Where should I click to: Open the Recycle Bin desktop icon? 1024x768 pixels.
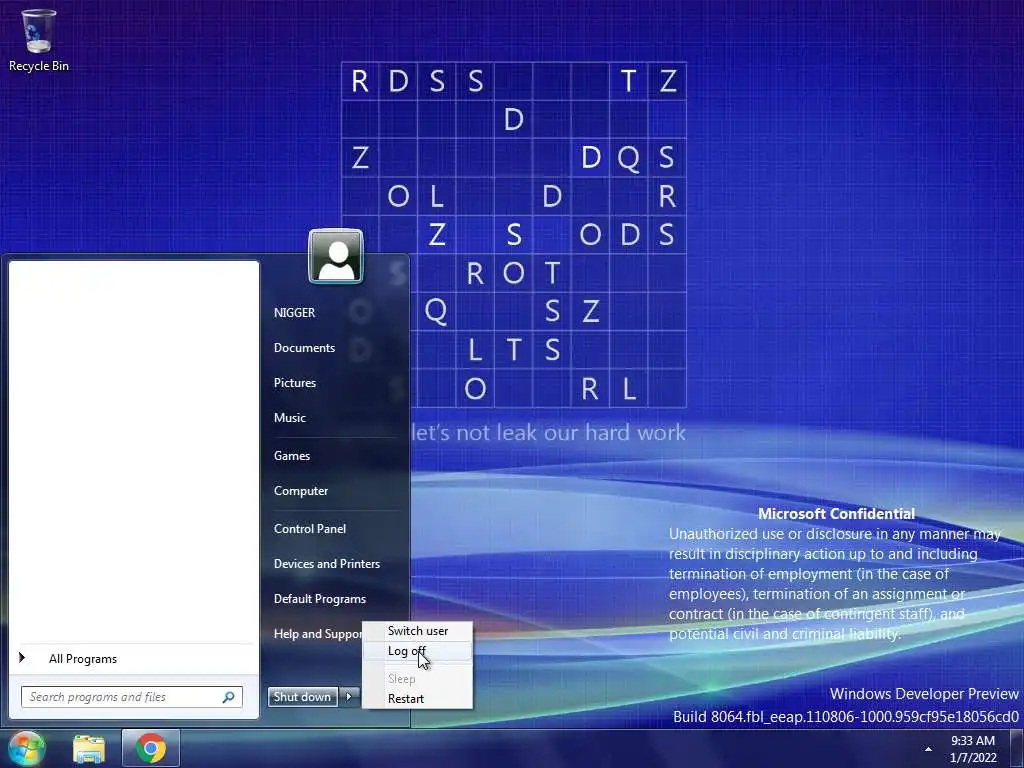[x=38, y=40]
